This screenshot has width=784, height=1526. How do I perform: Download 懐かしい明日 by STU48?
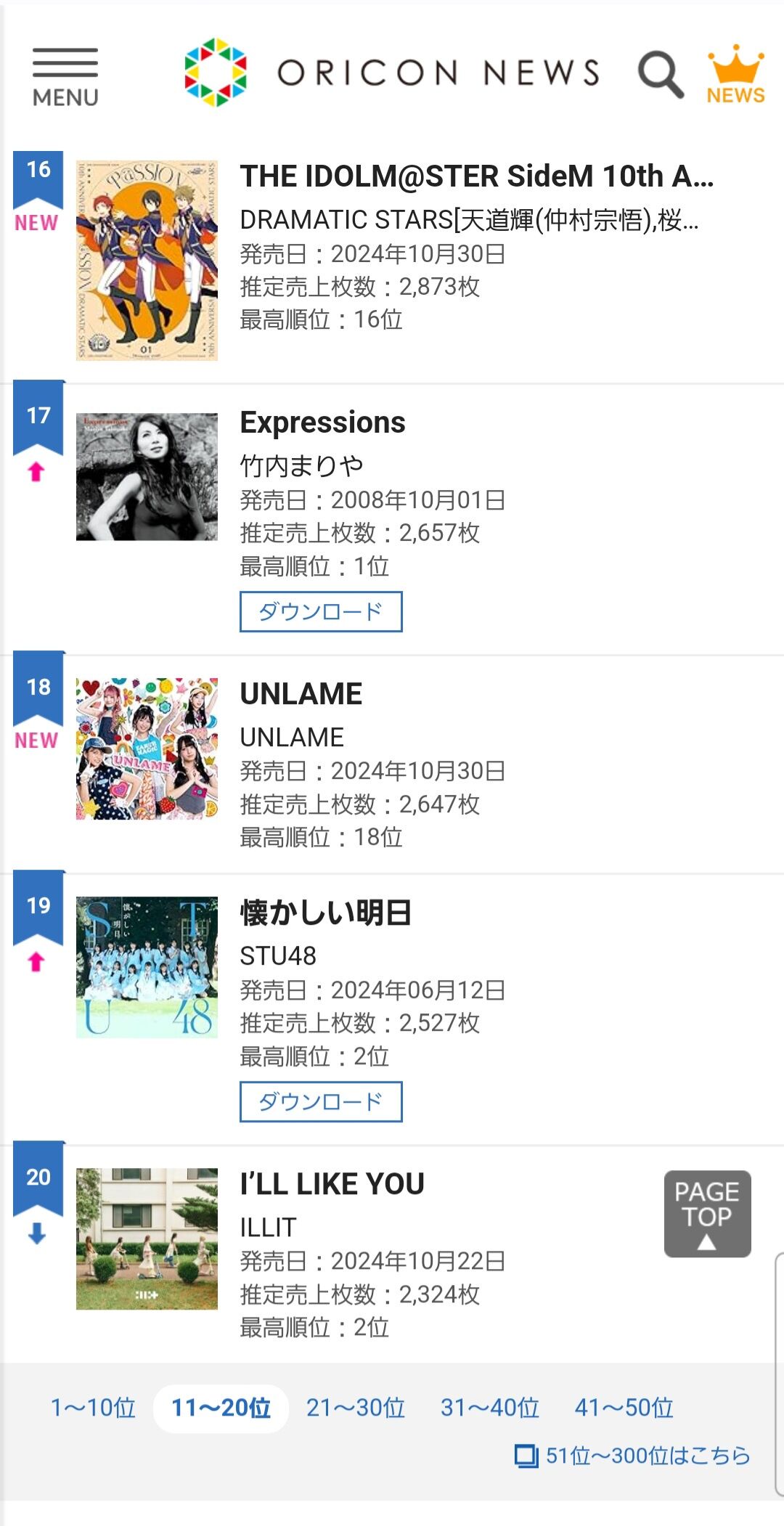(321, 1101)
